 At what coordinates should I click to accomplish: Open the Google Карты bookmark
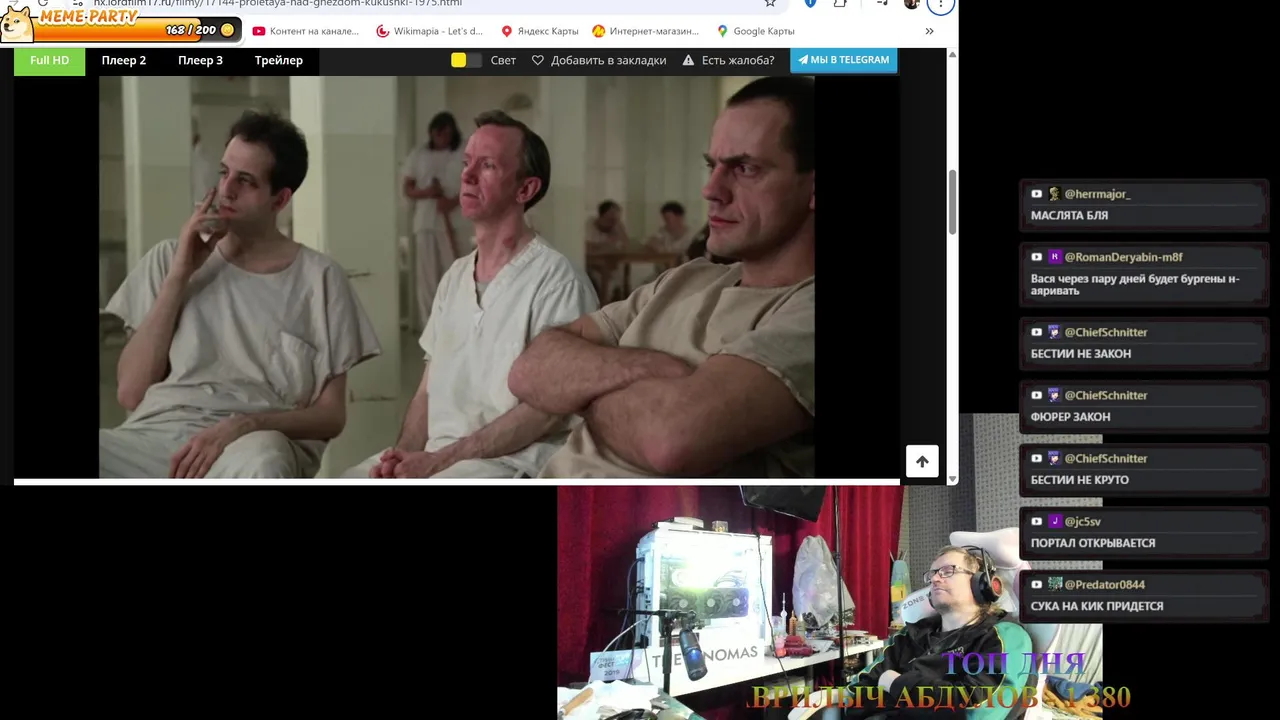756,31
